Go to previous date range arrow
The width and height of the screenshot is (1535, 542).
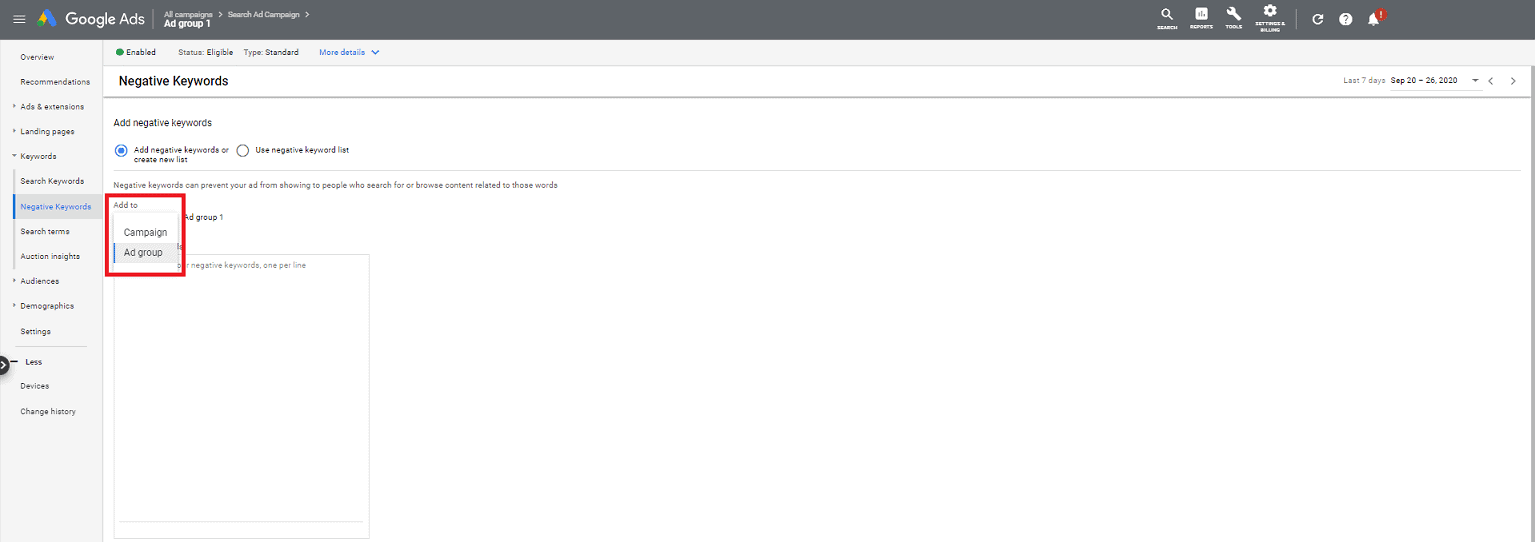point(1490,81)
